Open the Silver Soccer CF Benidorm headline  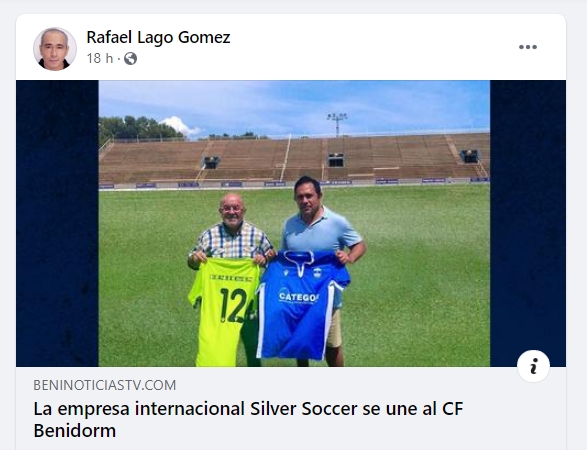248,419
